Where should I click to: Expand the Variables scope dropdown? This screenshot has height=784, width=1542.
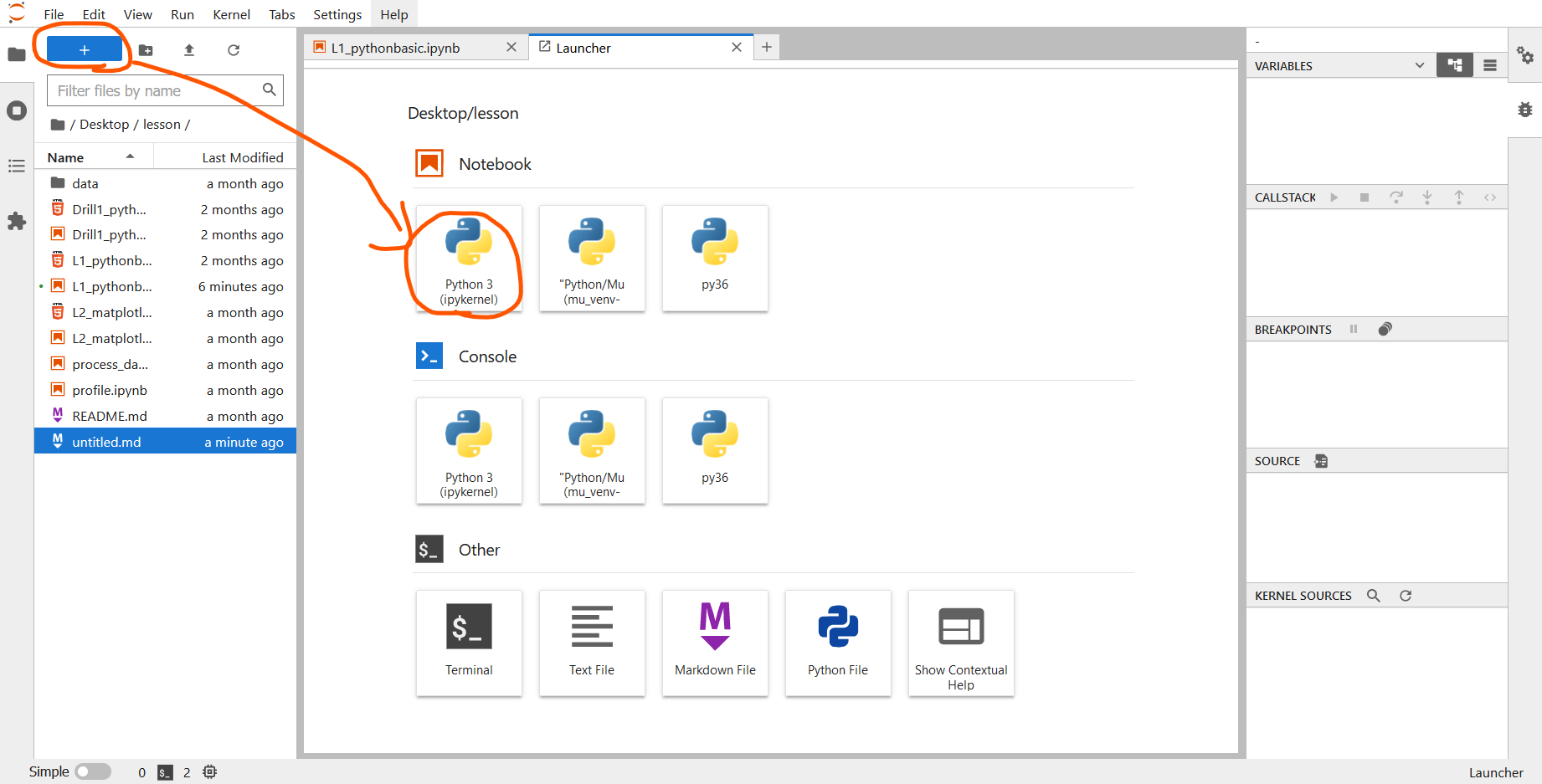pyautogui.click(x=1419, y=65)
